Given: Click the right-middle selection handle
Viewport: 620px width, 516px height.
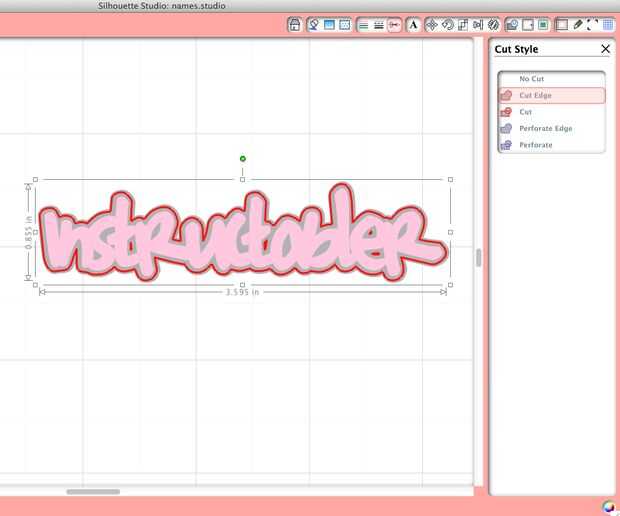Looking at the screenshot, I should (x=450, y=232).
